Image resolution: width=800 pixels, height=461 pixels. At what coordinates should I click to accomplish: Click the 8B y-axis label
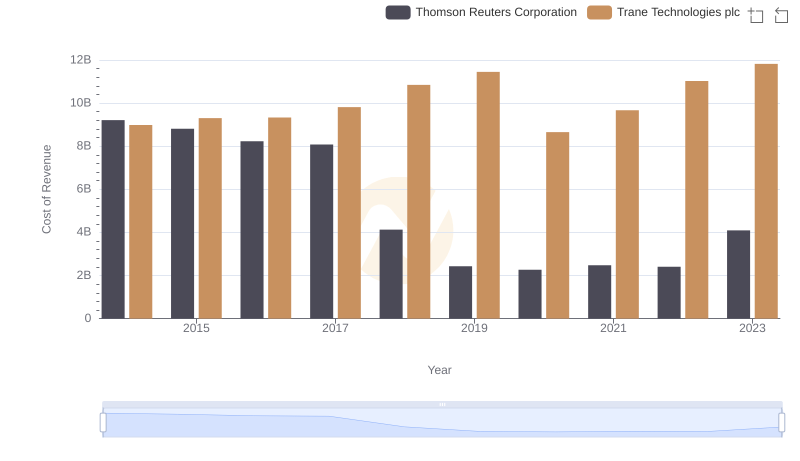pyautogui.click(x=84, y=146)
